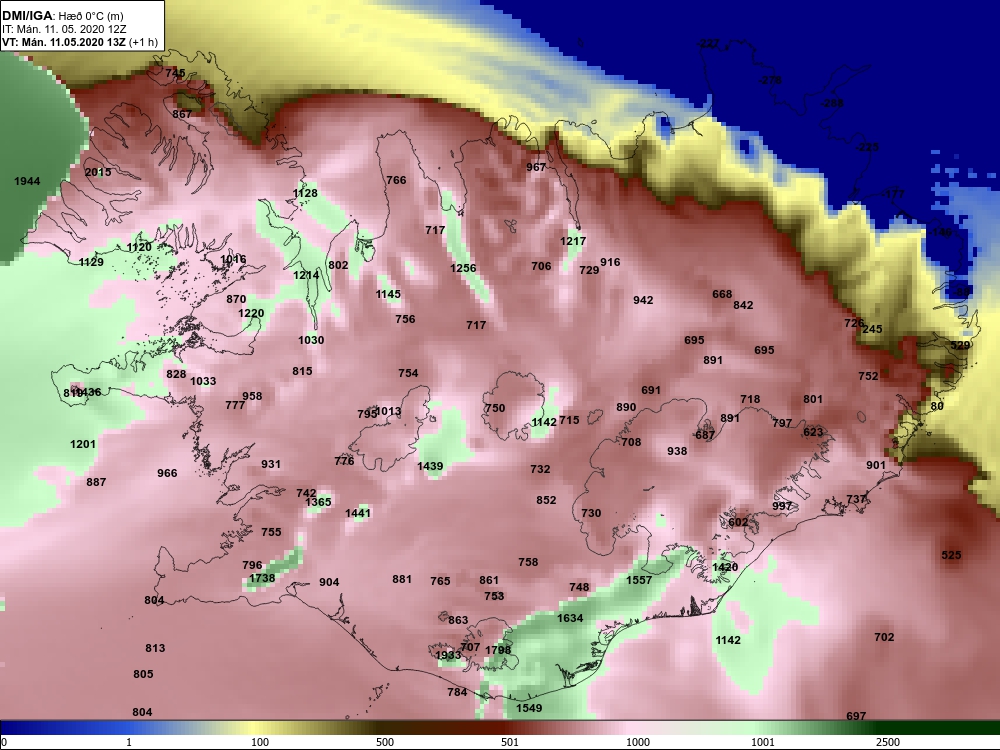
Task: Click the map value 813
Action: point(155,648)
